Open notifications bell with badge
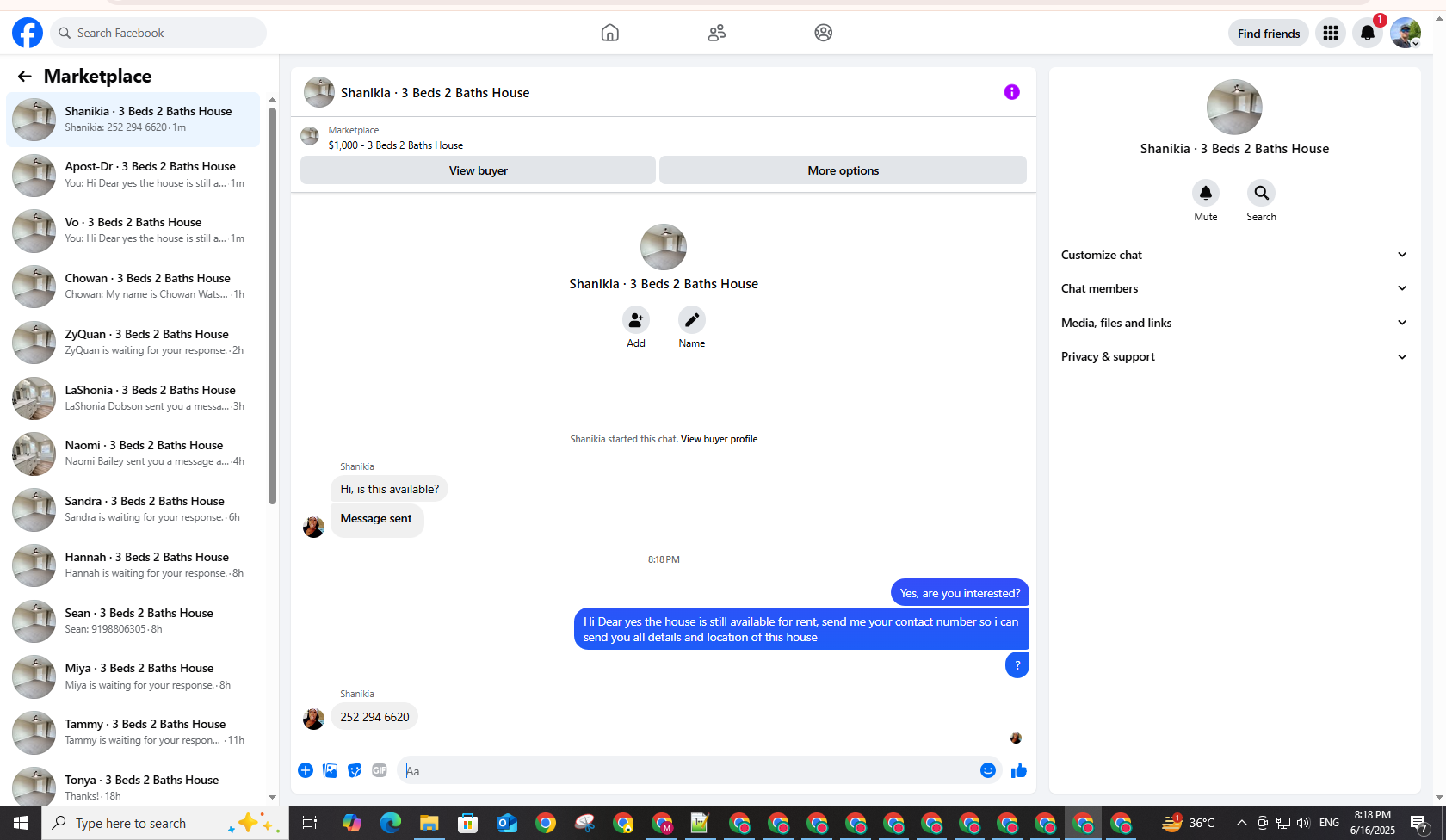Viewport: 1446px width, 840px height. [x=1369, y=33]
